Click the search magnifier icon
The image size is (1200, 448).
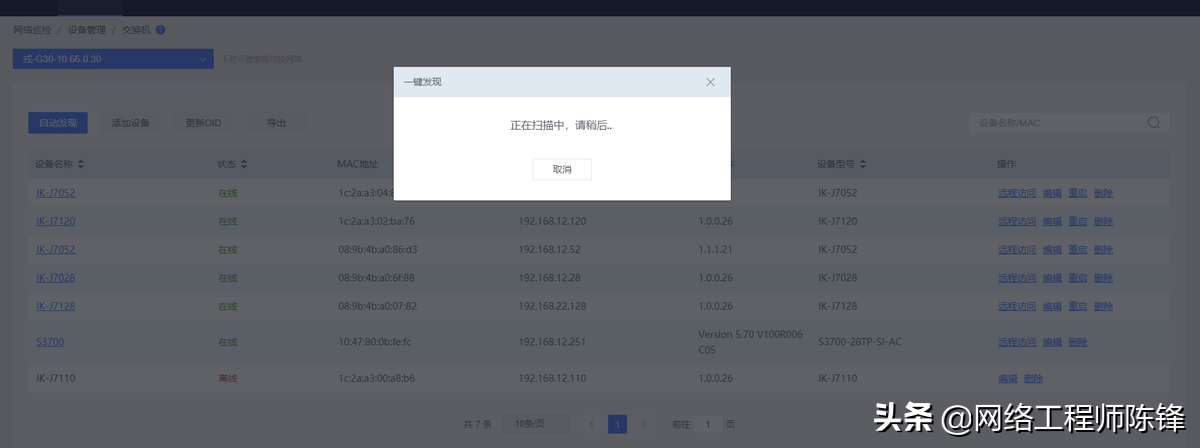(x=1153, y=123)
